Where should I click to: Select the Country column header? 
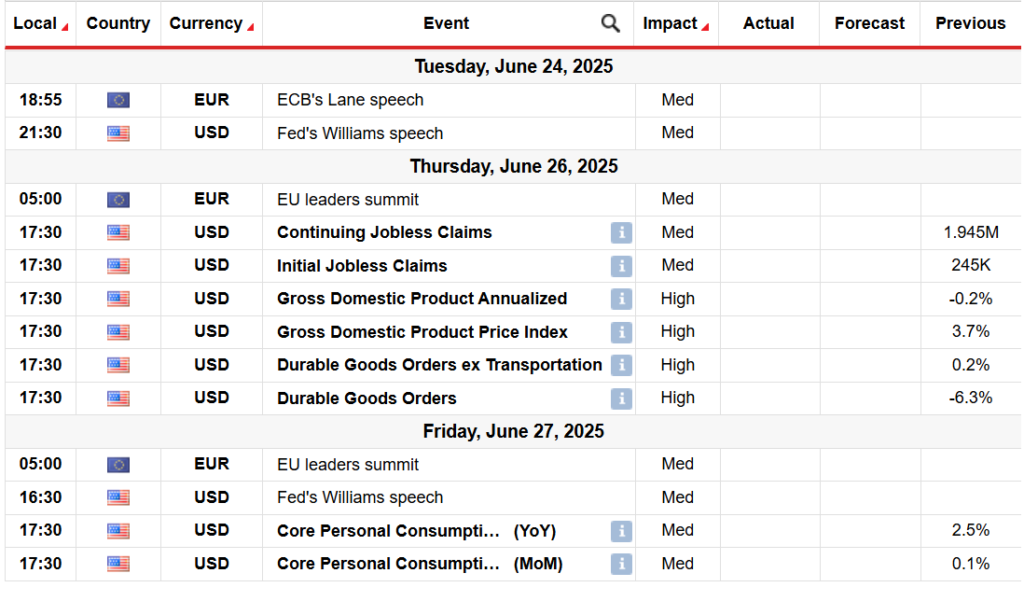[x=118, y=24]
